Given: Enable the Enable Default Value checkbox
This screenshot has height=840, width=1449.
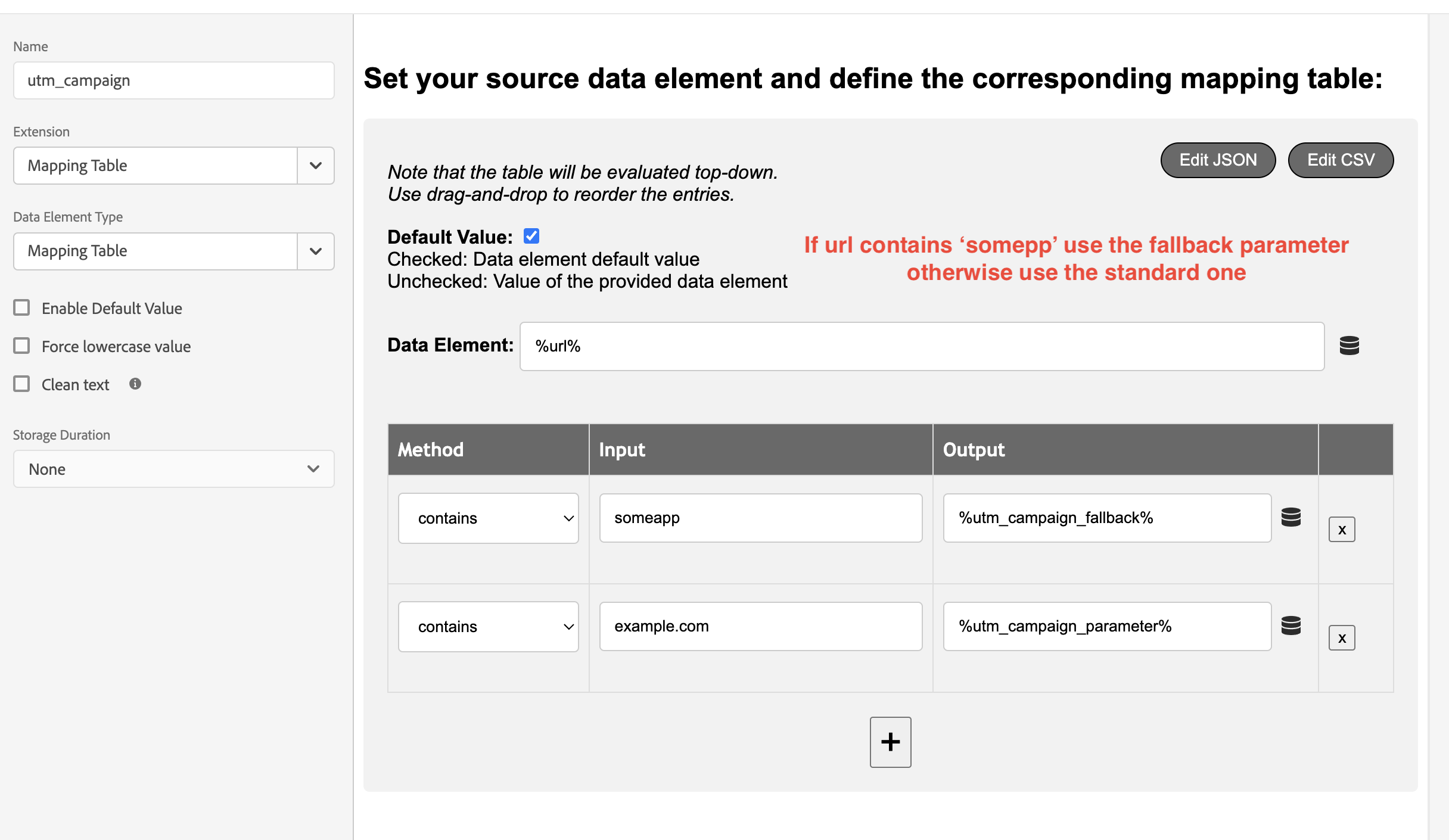Looking at the screenshot, I should point(21,308).
